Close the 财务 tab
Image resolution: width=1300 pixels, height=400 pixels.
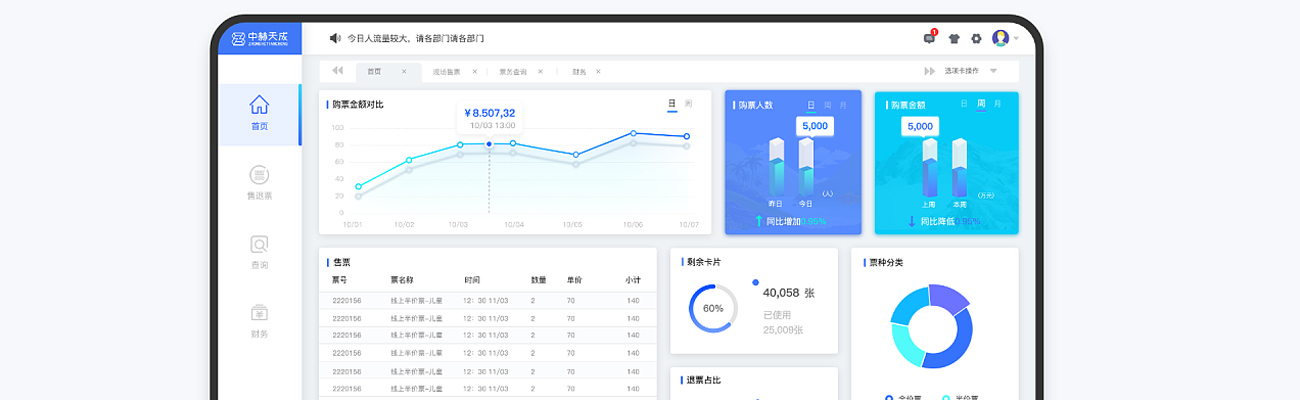598,71
